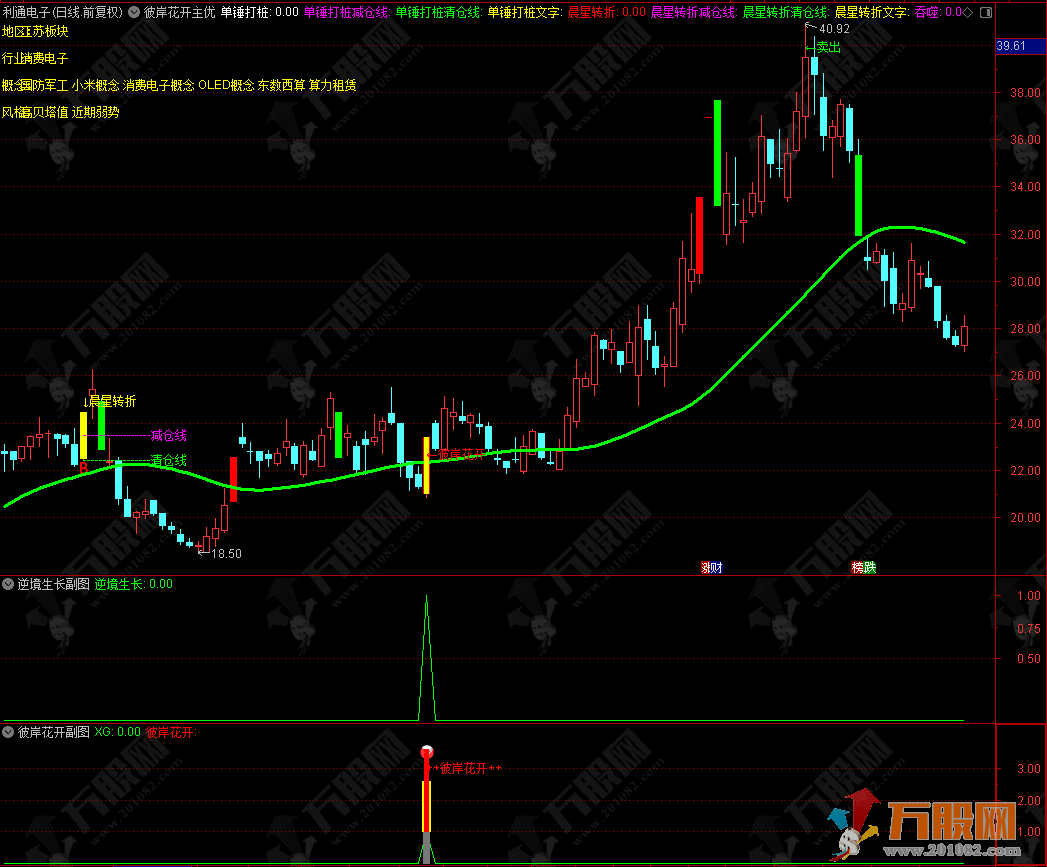Image resolution: width=1047 pixels, height=867 pixels.
Task: Click the magenta 晨星转折减仓线 legend
Action: click(x=694, y=12)
